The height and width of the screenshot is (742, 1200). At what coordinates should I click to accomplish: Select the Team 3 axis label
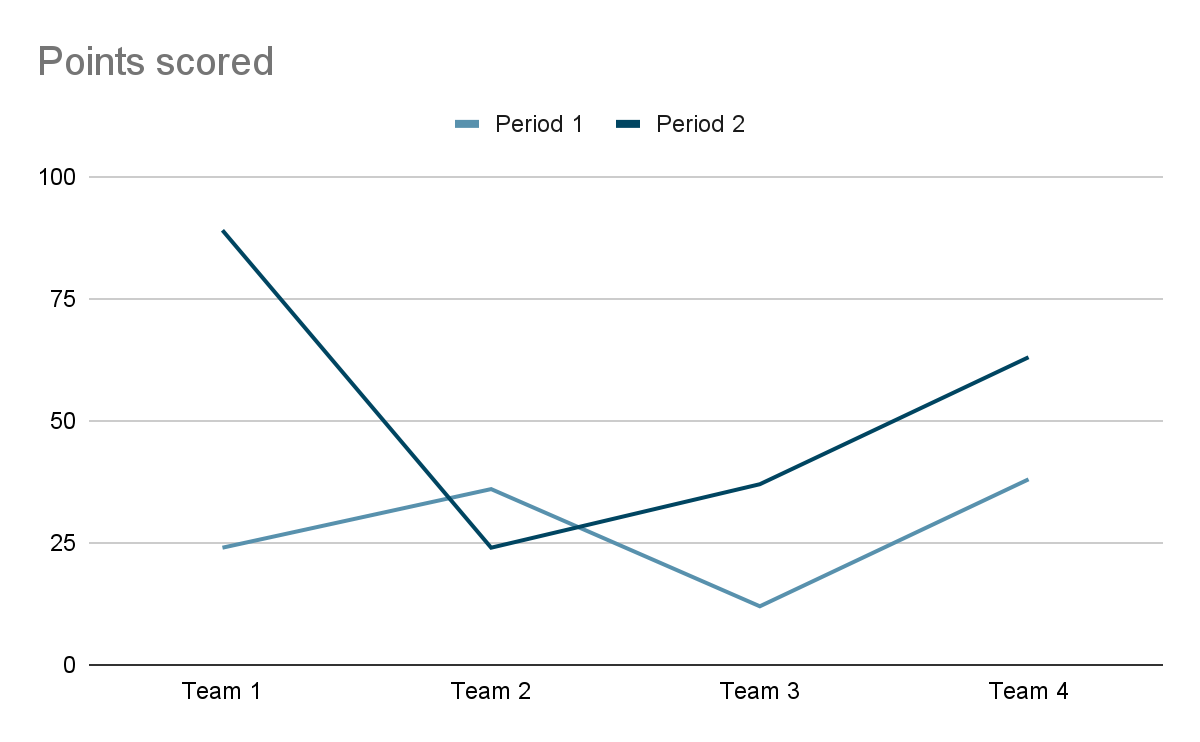[760, 691]
